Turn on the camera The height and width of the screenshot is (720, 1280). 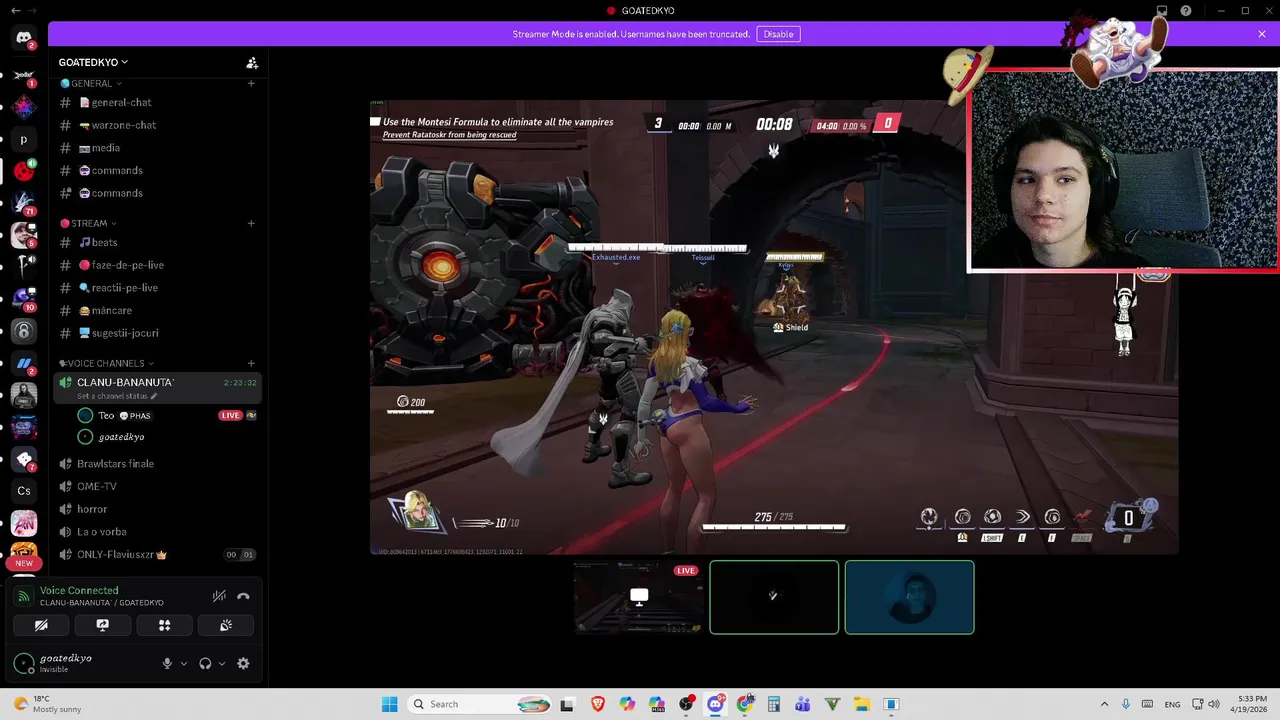41,625
